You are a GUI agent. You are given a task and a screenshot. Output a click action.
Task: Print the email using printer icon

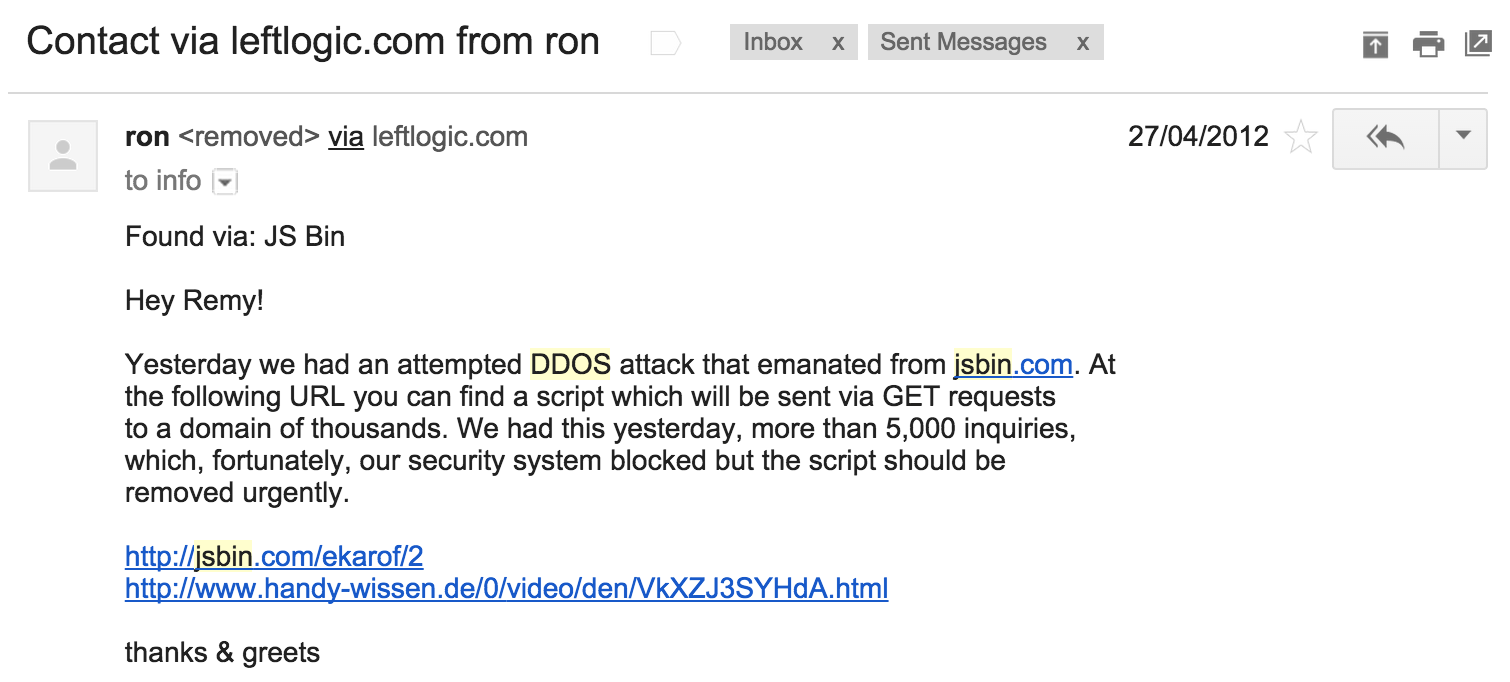pyautogui.click(x=1428, y=44)
